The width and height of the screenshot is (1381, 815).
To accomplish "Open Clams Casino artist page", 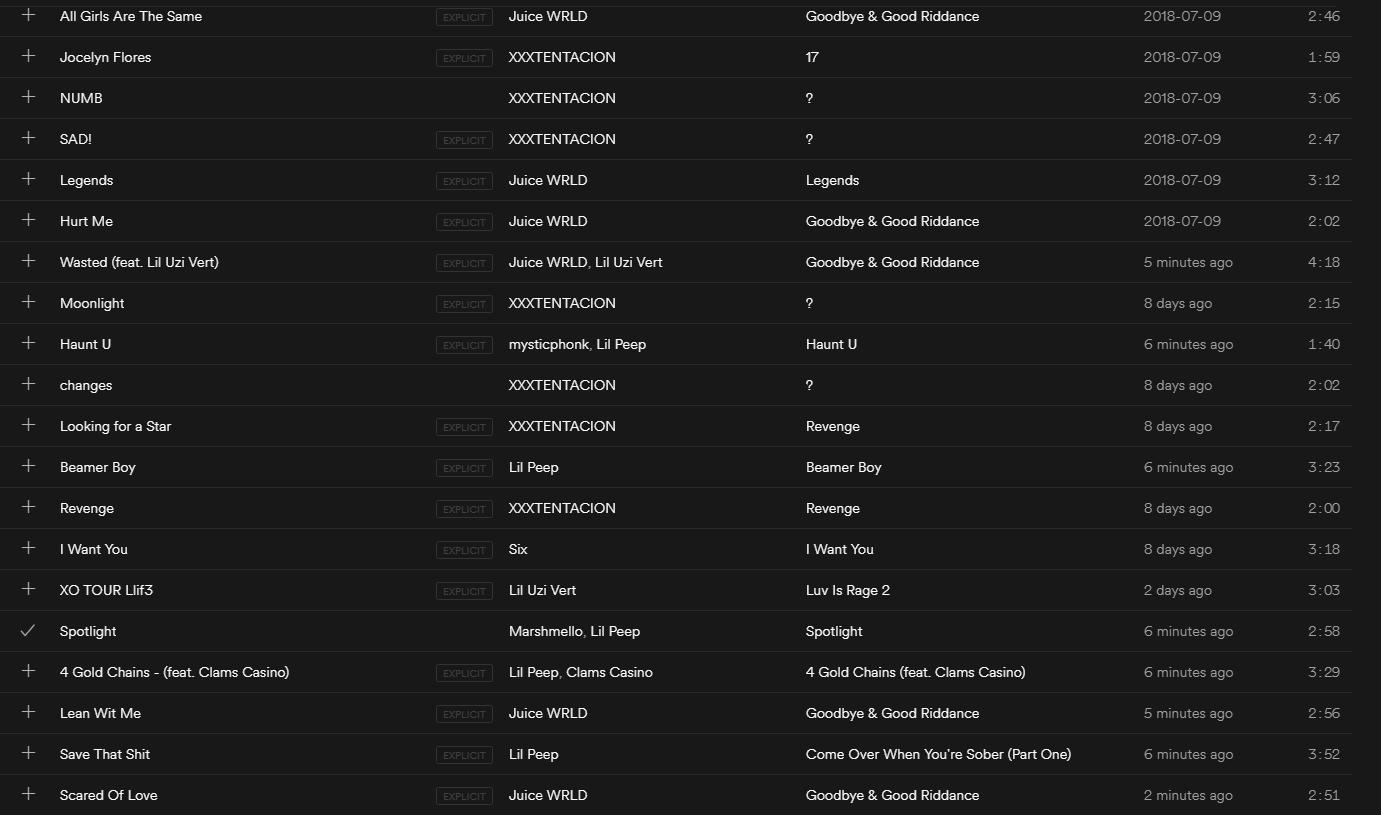I will coord(610,672).
